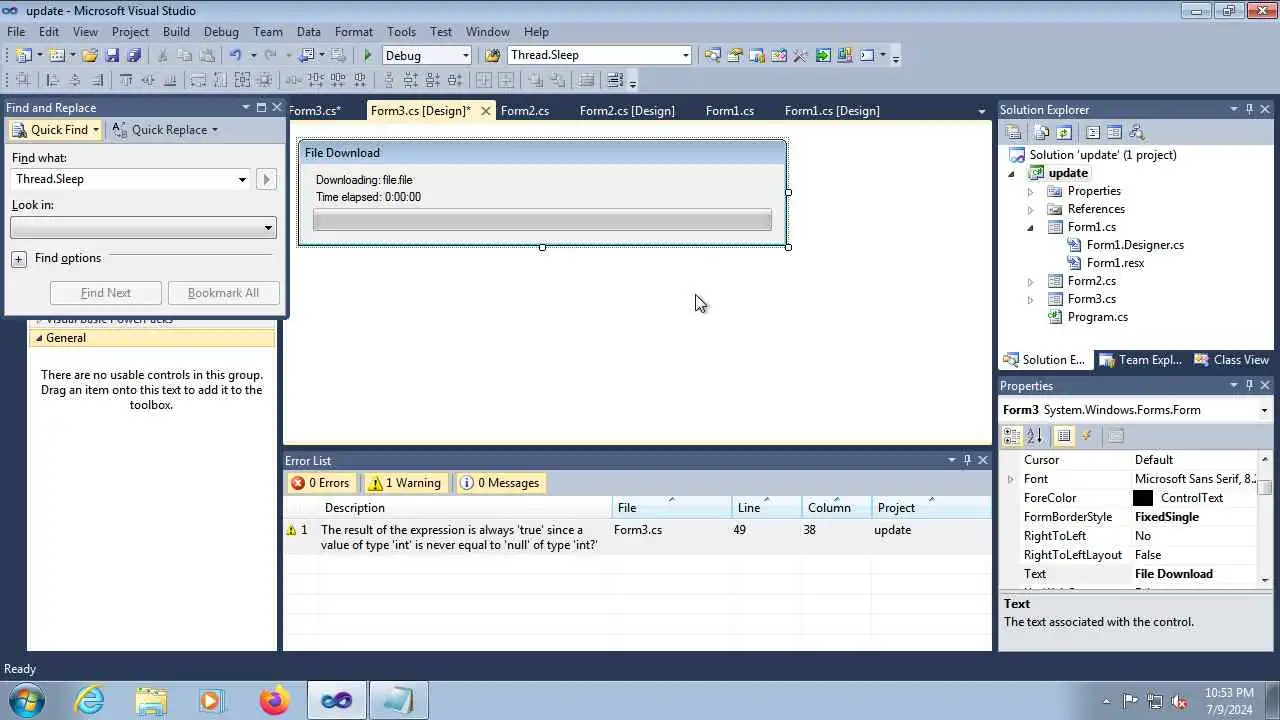Start debugging with the green play icon

coord(368,56)
